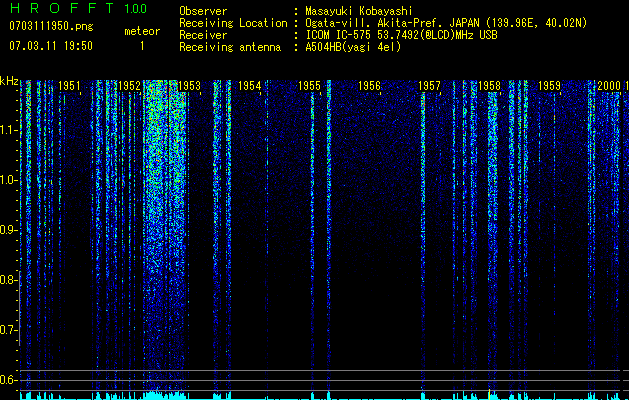
Task: Click the meteor count value 1
Action: coord(142,46)
